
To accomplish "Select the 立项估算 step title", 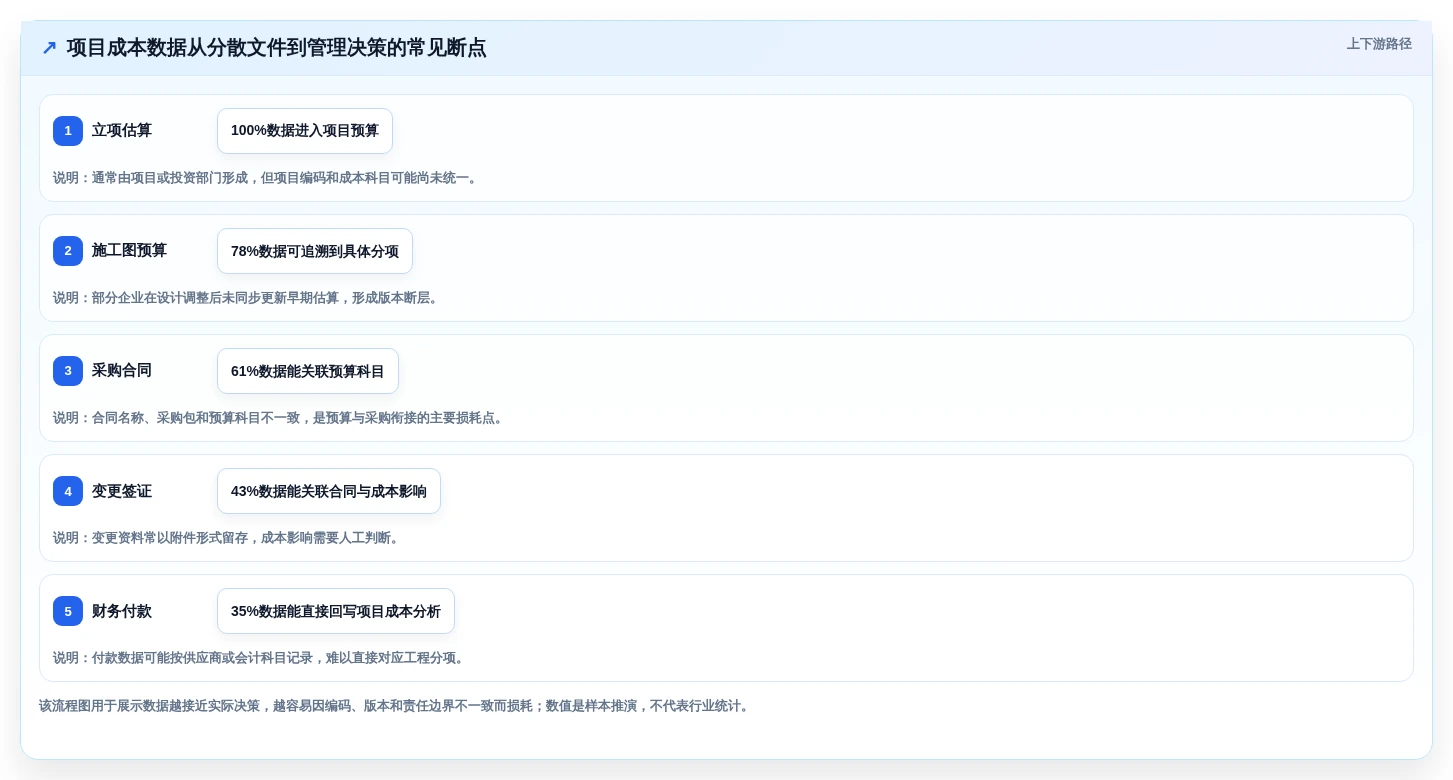I will (x=122, y=131).
